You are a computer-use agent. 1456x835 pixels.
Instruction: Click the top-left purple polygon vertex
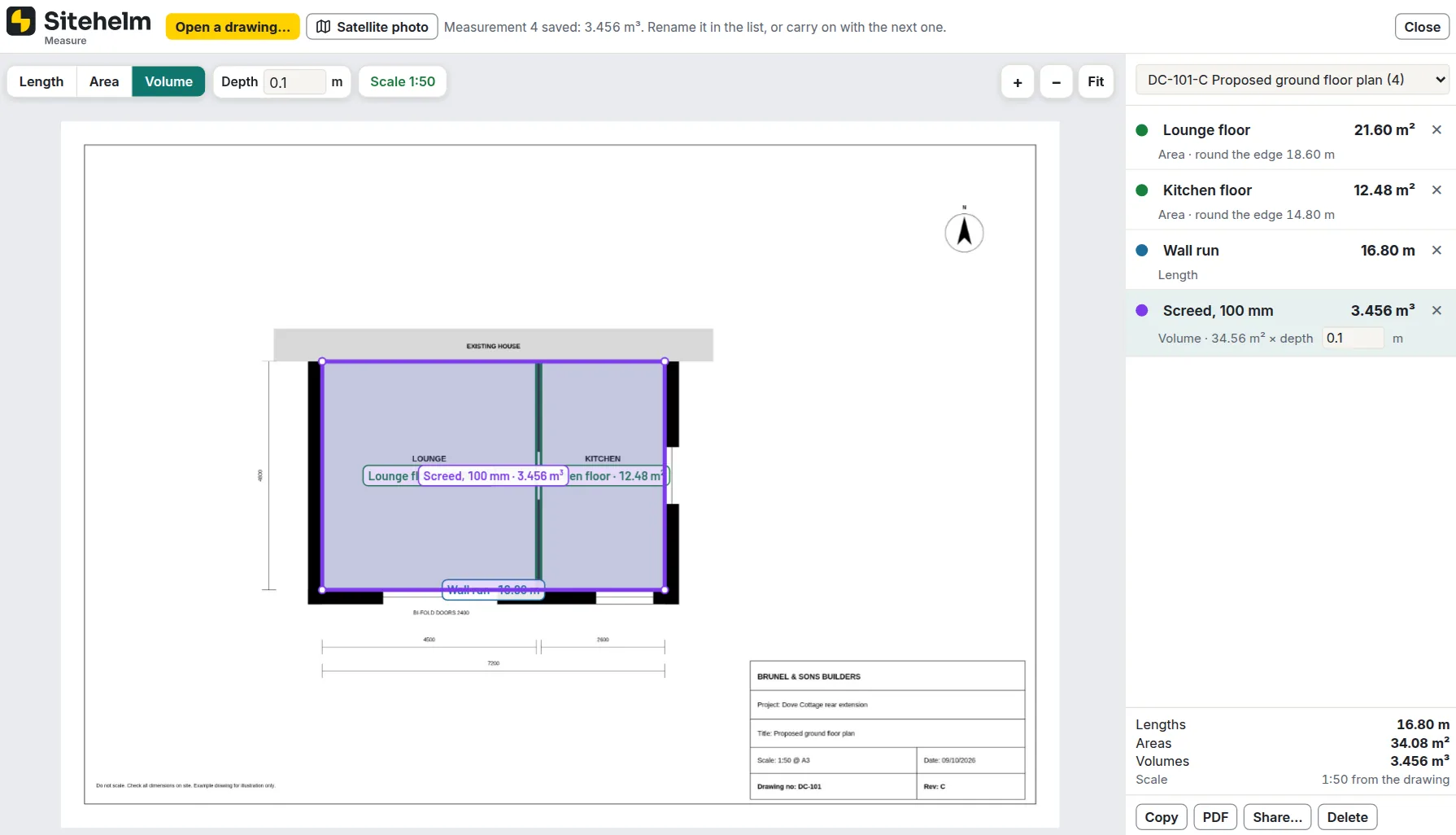click(x=322, y=361)
